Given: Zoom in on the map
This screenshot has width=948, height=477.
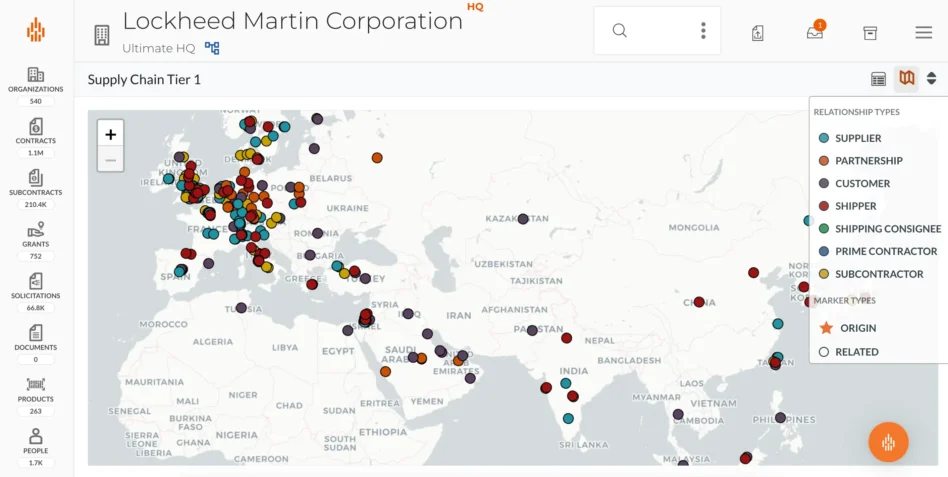Looking at the screenshot, I should pyautogui.click(x=110, y=134).
